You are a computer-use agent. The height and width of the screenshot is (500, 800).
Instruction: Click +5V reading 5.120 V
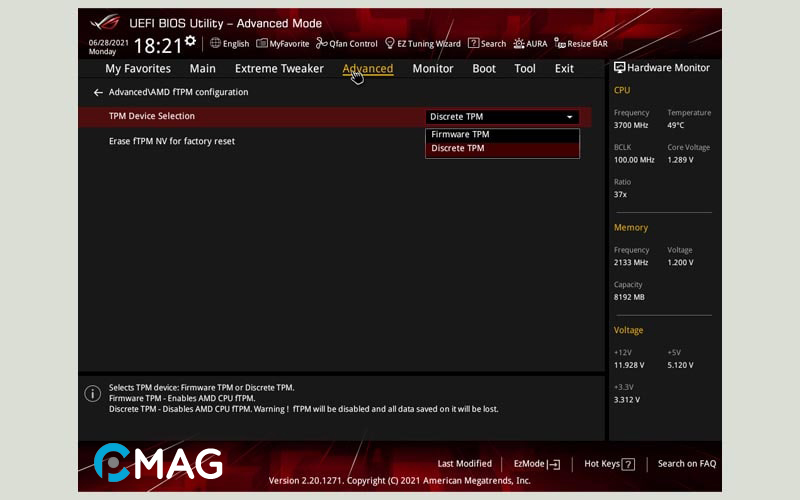[x=680, y=365]
